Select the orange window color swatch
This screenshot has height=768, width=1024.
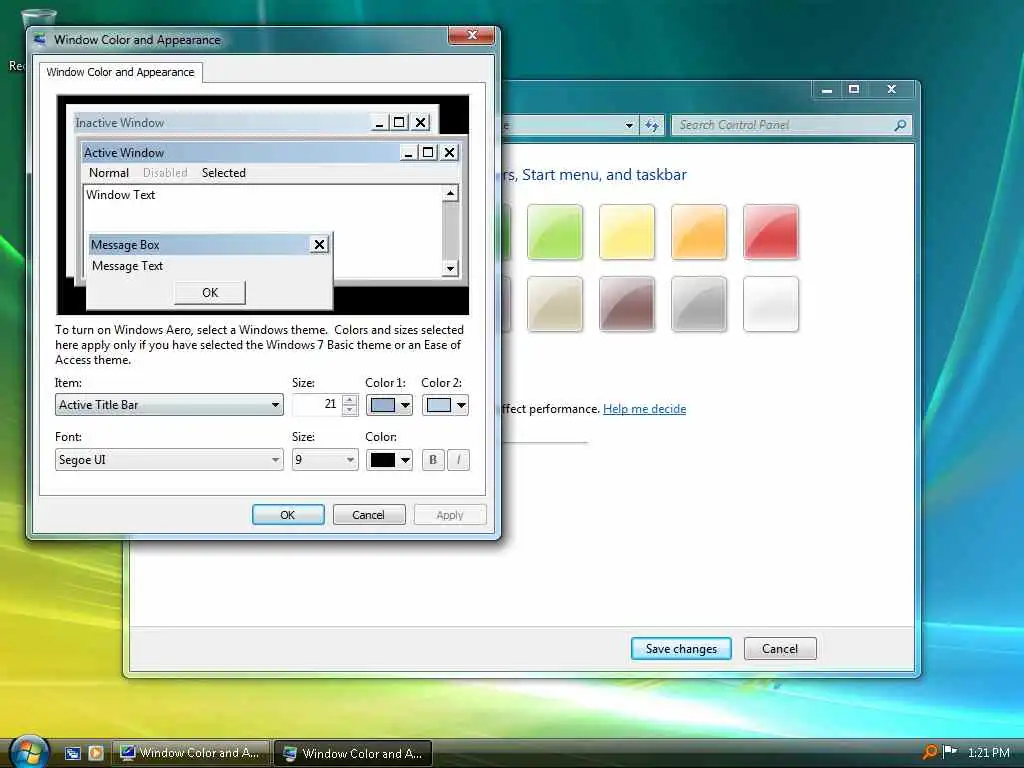pos(699,232)
